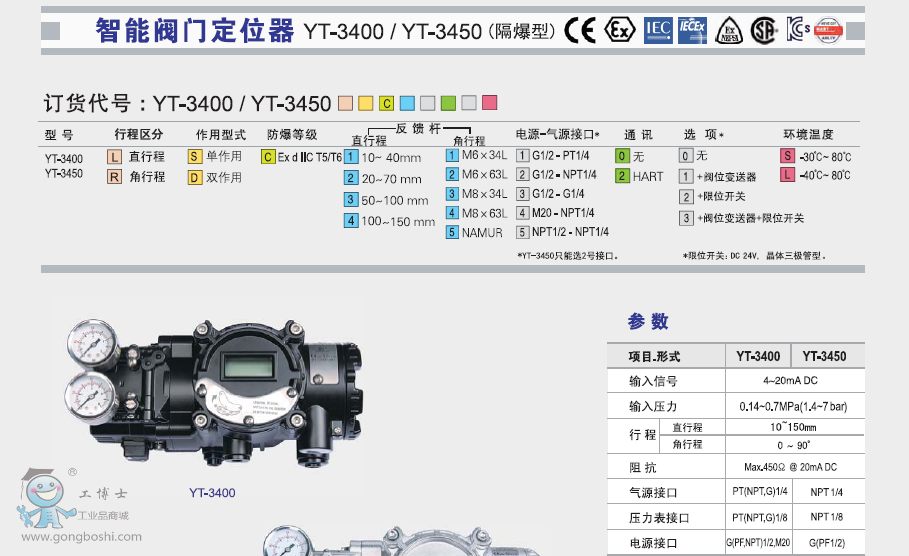Click the peach swatch in the order code
This screenshot has height=556, width=909.
pyautogui.click(x=346, y=103)
